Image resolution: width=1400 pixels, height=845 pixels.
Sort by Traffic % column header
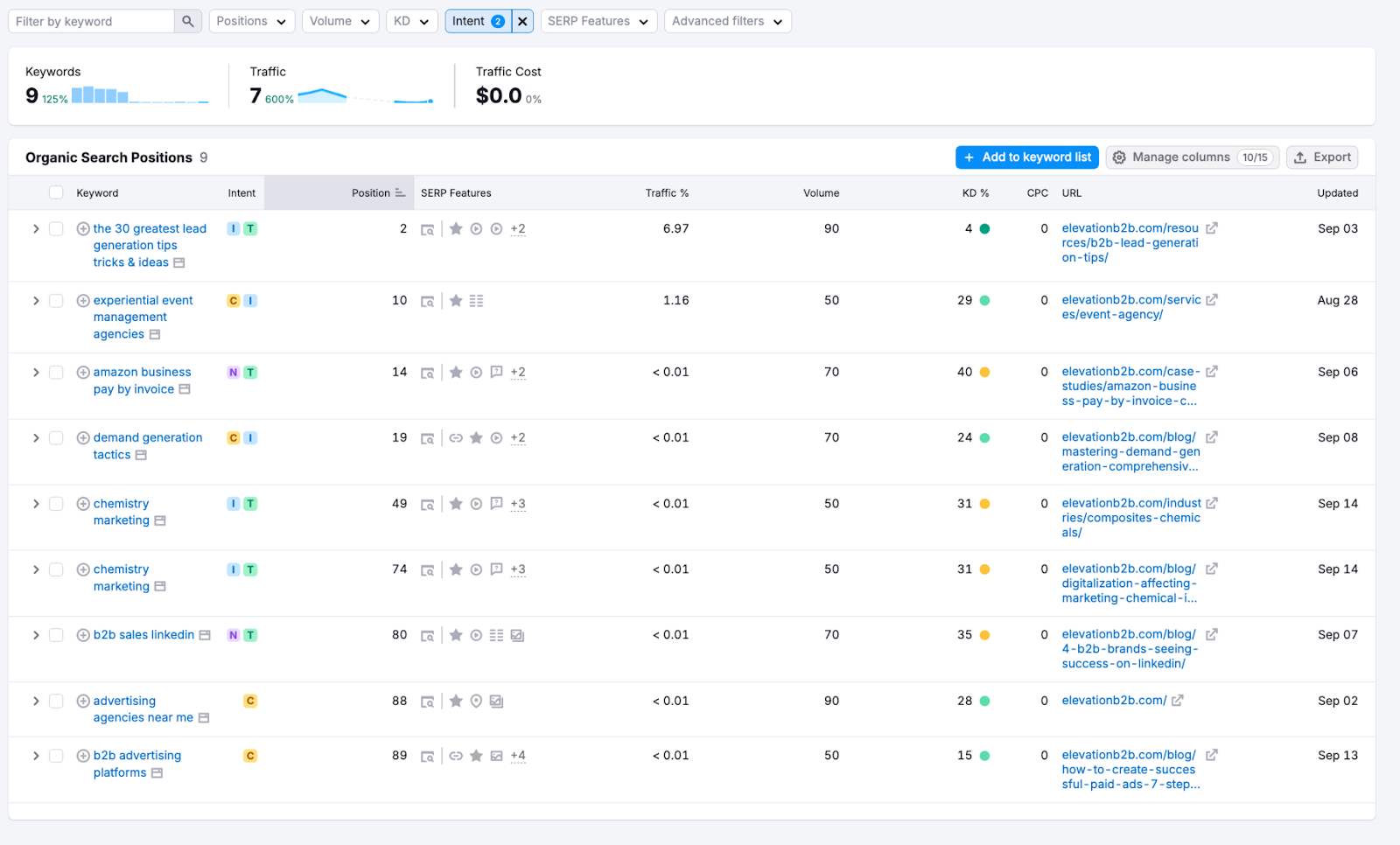coord(667,192)
